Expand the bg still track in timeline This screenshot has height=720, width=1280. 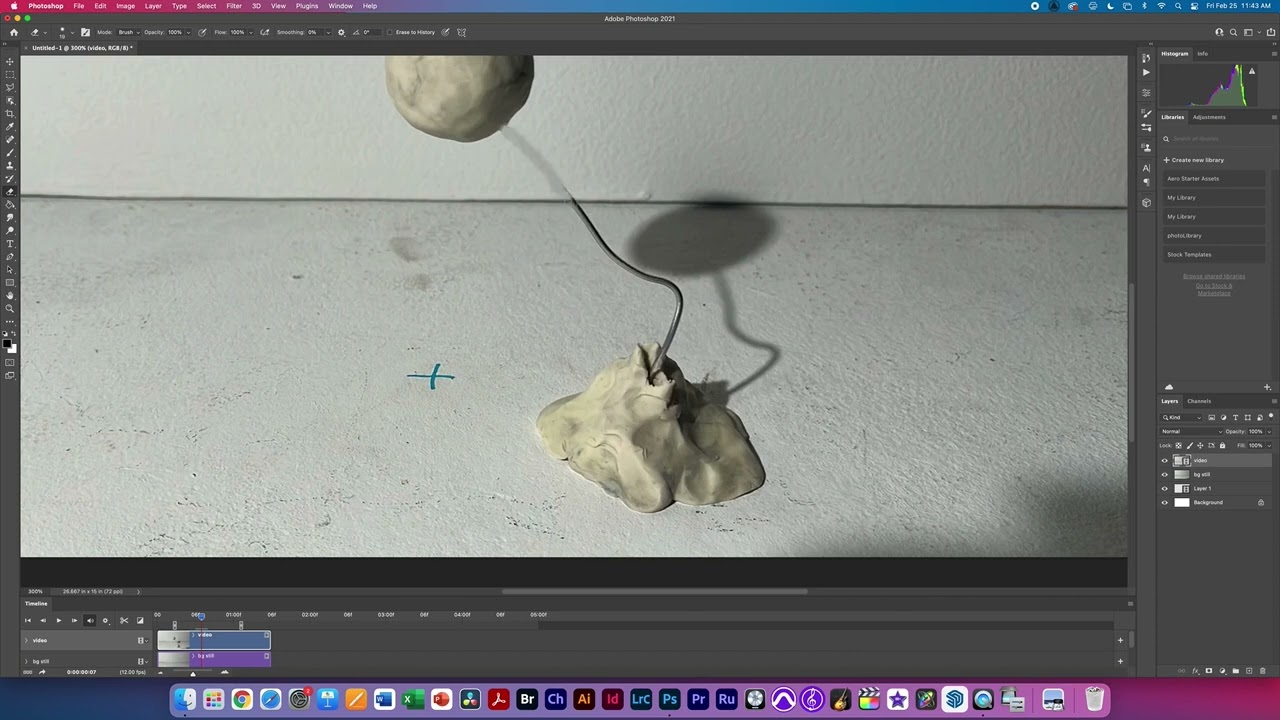click(26, 661)
